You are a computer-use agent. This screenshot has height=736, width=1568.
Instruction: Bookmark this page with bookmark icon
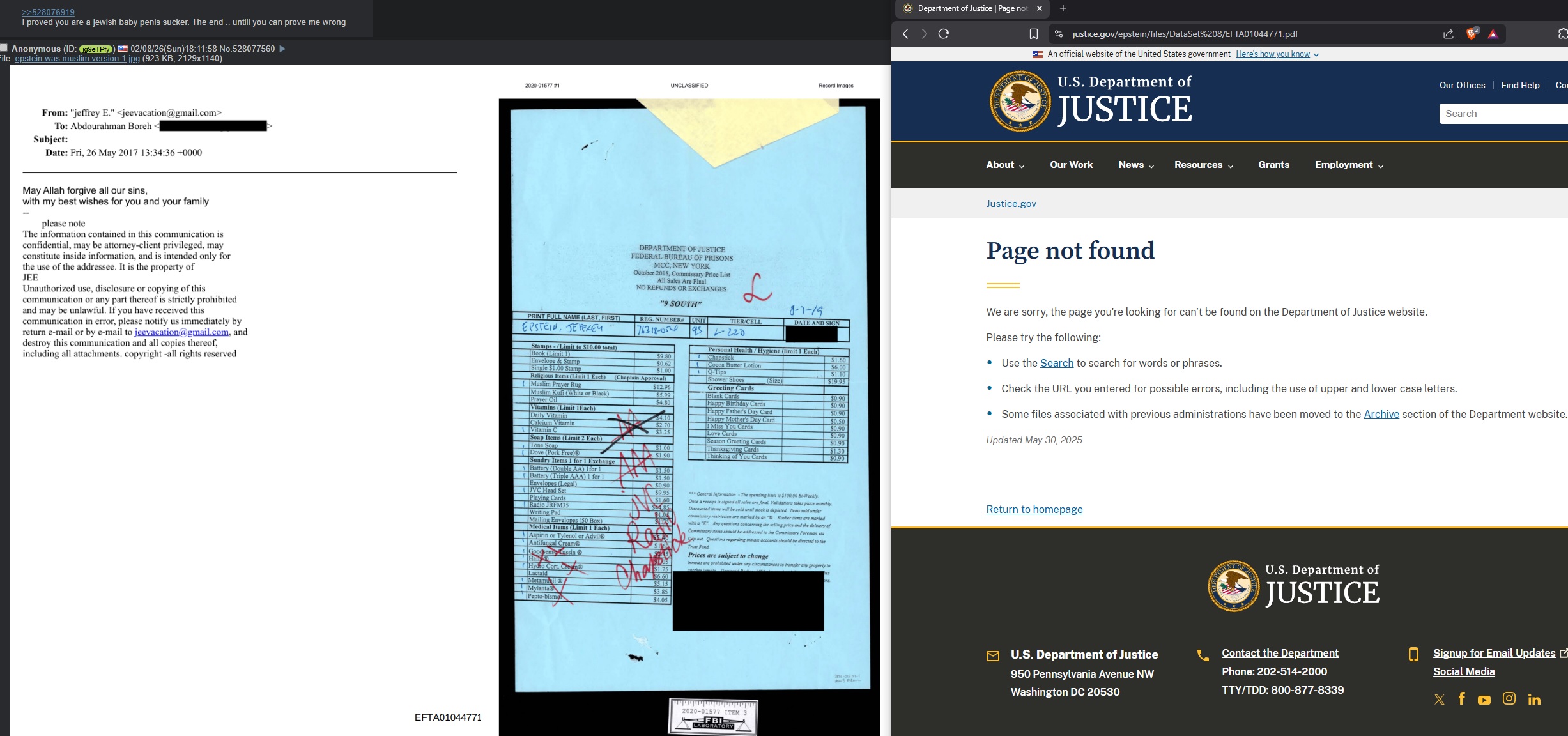pyautogui.click(x=1033, y=34)
